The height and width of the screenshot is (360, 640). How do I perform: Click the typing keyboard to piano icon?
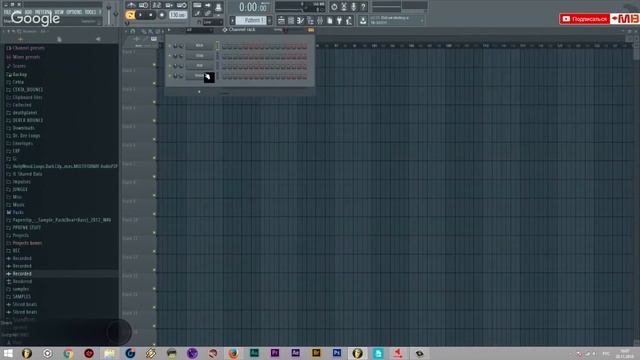[197, 5]
